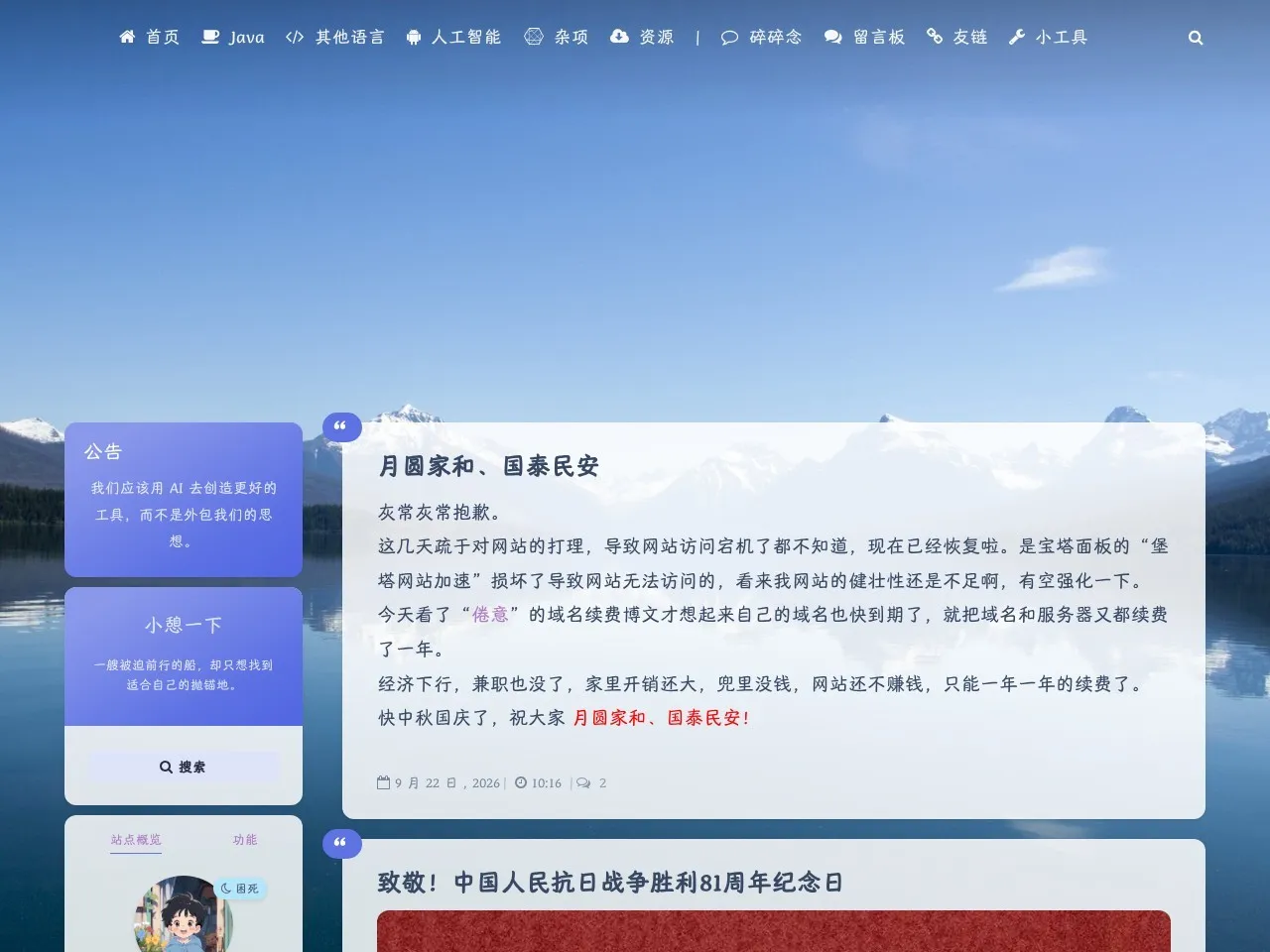1270x952 pixels.
Task: Open the 碎碎念 speech bubble icon
Action: click(x=729, y=38)
